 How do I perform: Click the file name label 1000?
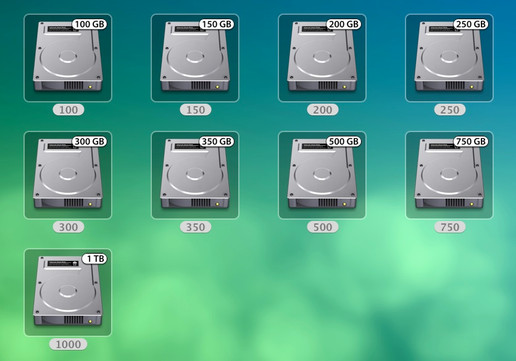tap(68, 344)
